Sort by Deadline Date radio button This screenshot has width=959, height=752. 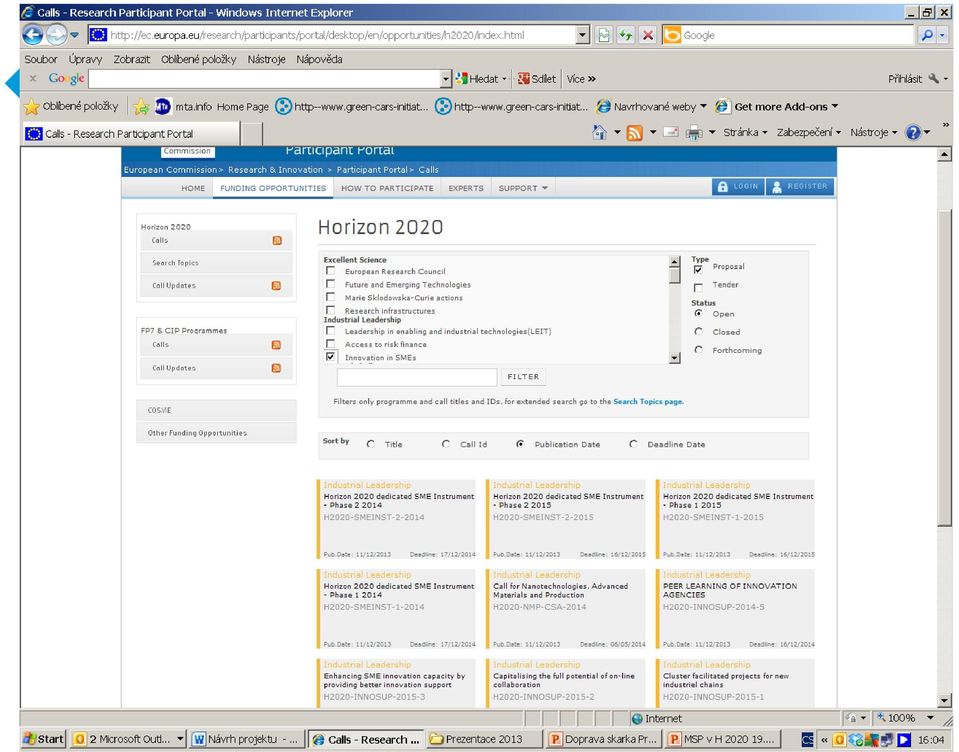[633, 444]
